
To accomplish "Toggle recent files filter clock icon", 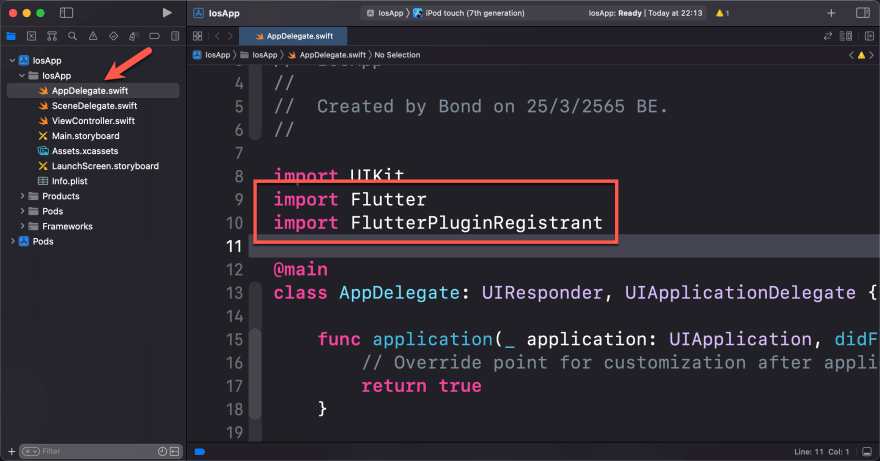I will click(x=162, y=451).
